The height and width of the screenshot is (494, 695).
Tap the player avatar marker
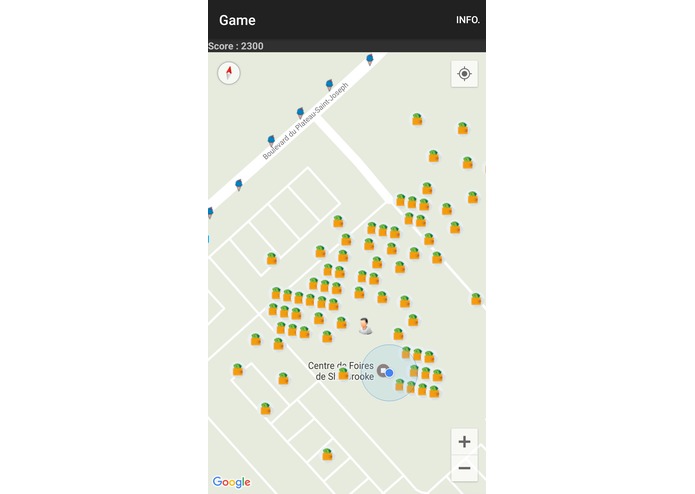click(365, 326)
